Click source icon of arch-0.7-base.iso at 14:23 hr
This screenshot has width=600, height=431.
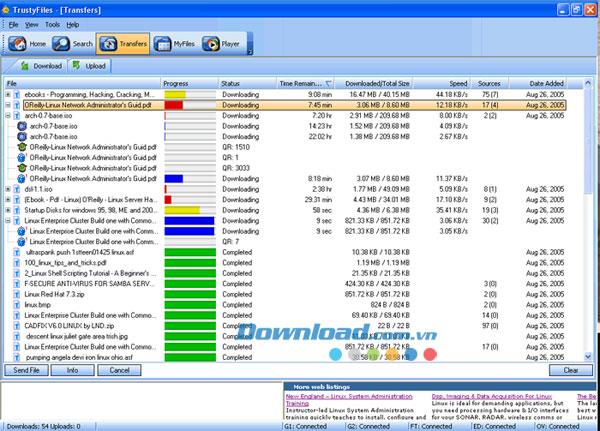pos(22,126)
